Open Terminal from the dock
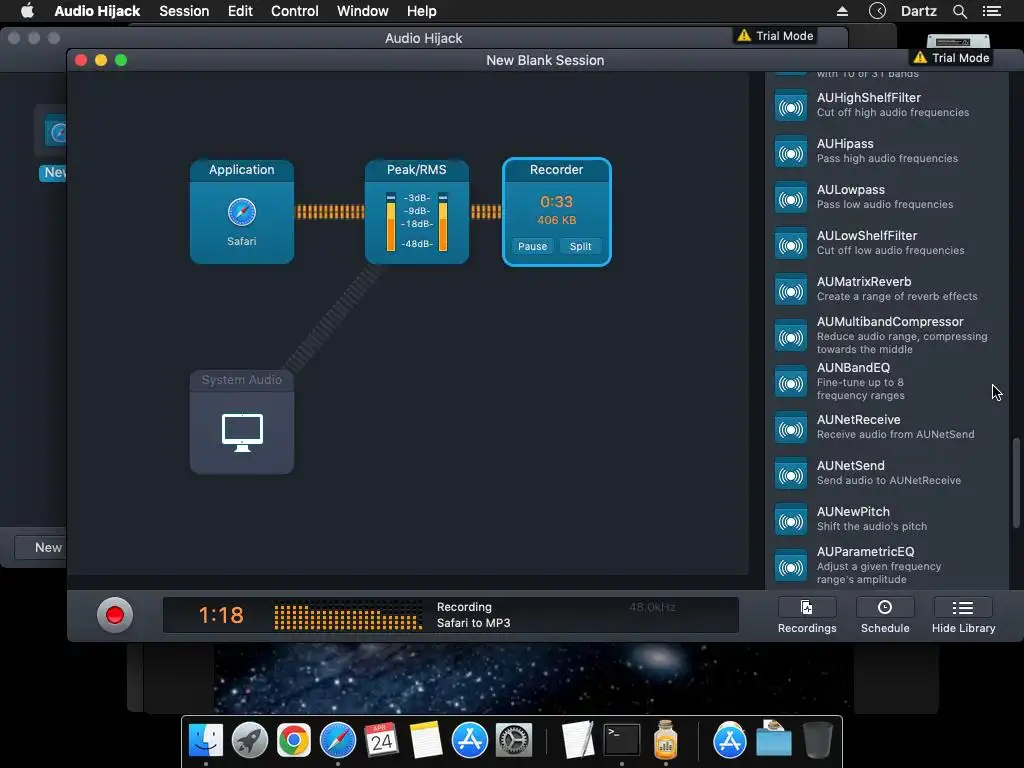 coord(622,741)
